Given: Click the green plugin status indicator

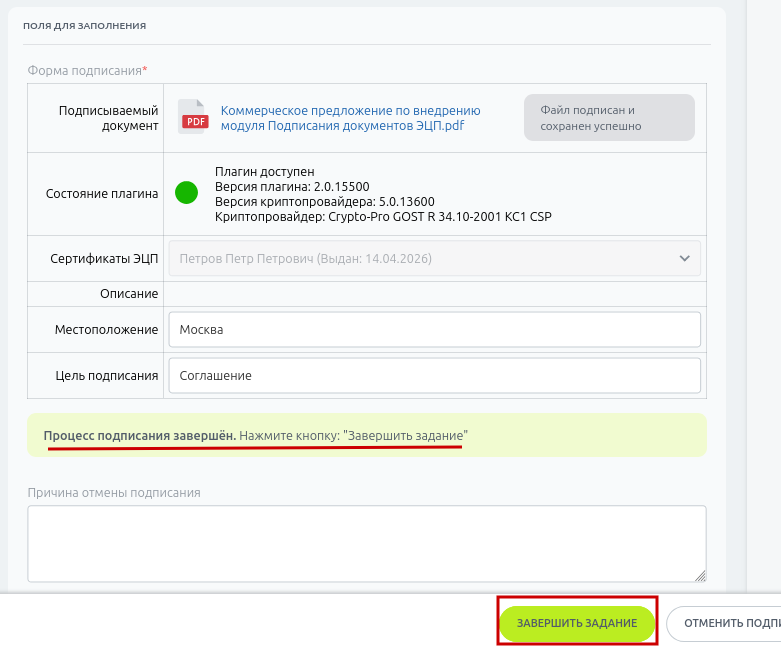Looking at the screenshot, I should [x=187, y=193].
